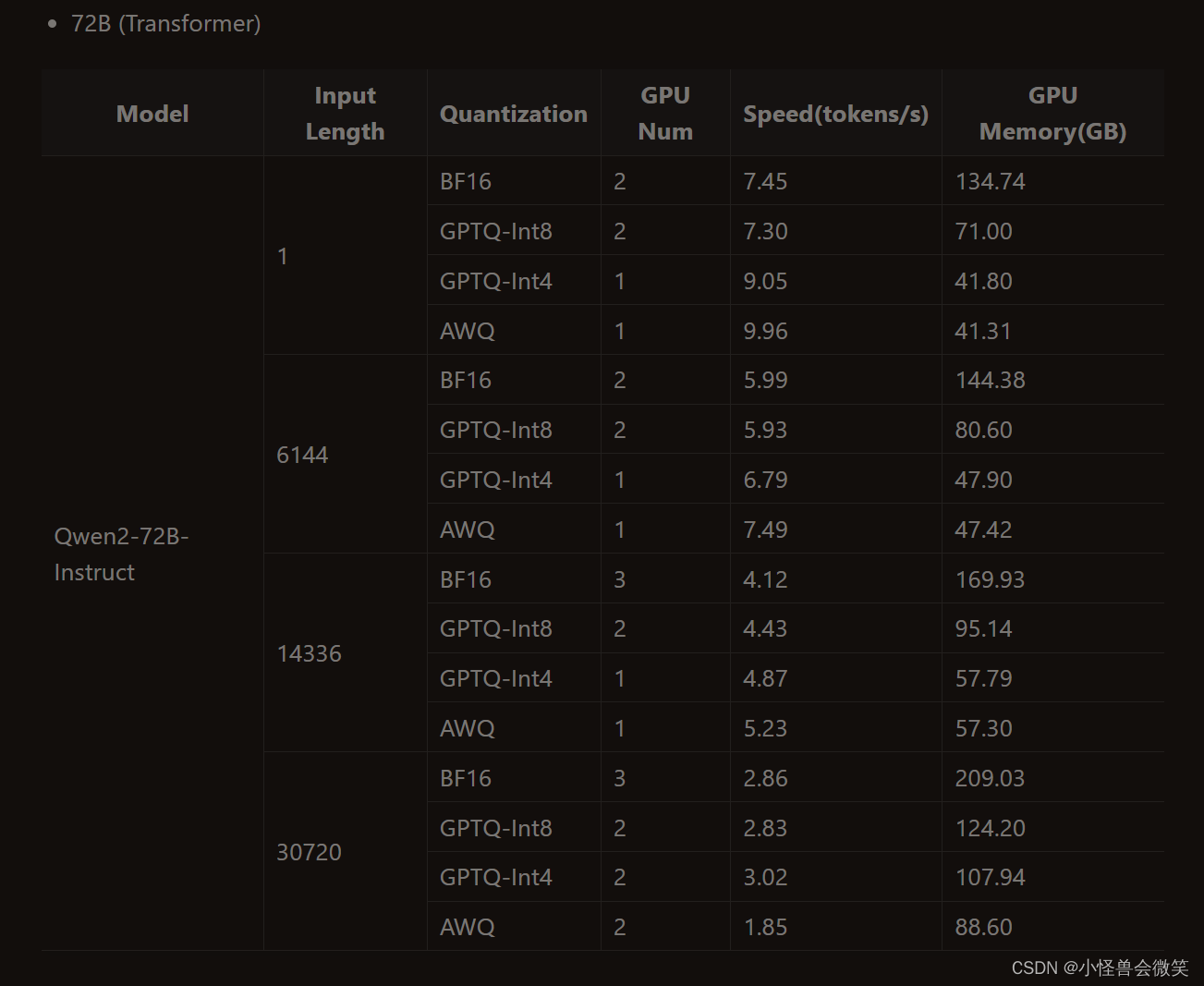Image resolution: width=1204 pixels, height=986 pixels.
Task: Click the memory value 47.42
Action: pyautogui.click(x=983, y=530)
